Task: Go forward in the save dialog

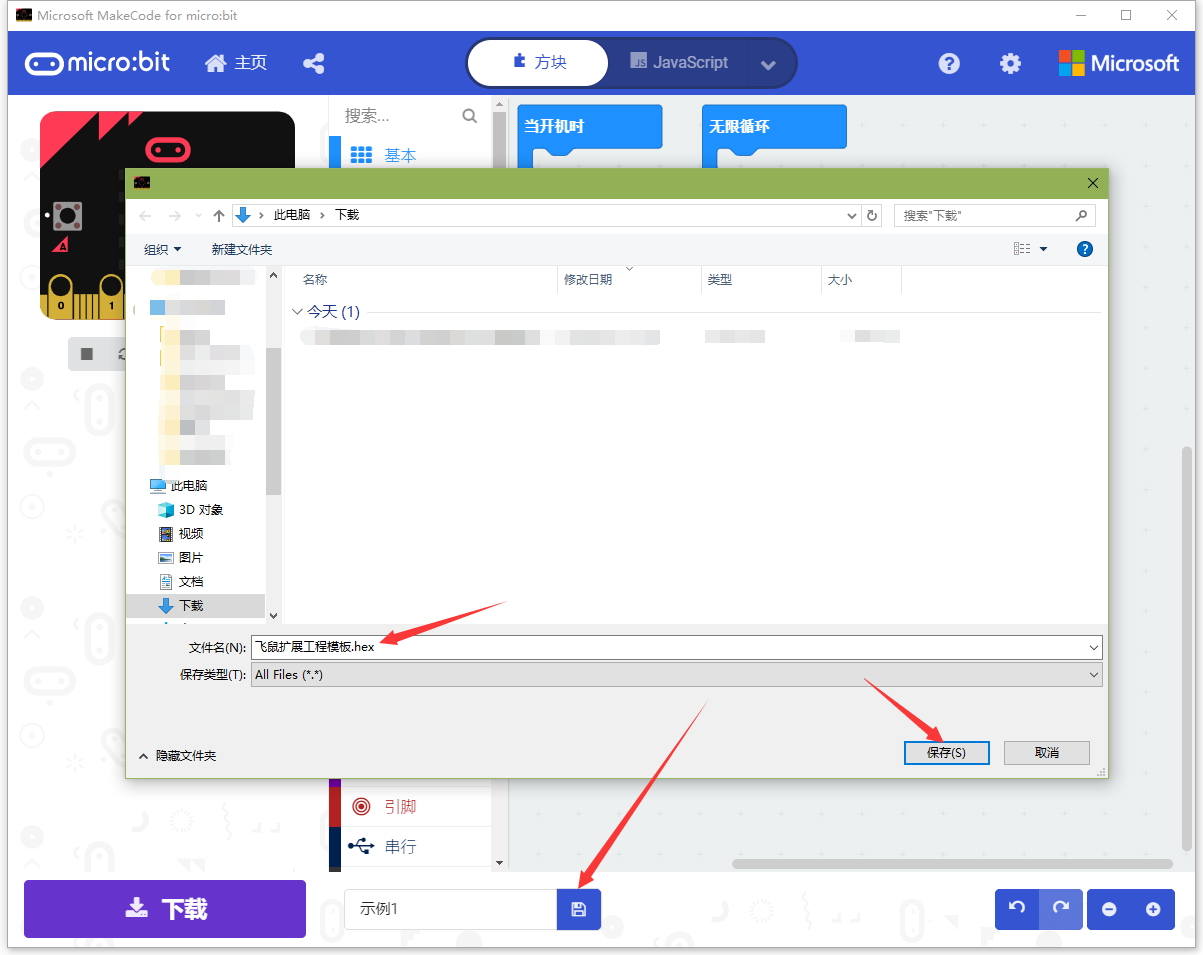Action: [175, 215]
